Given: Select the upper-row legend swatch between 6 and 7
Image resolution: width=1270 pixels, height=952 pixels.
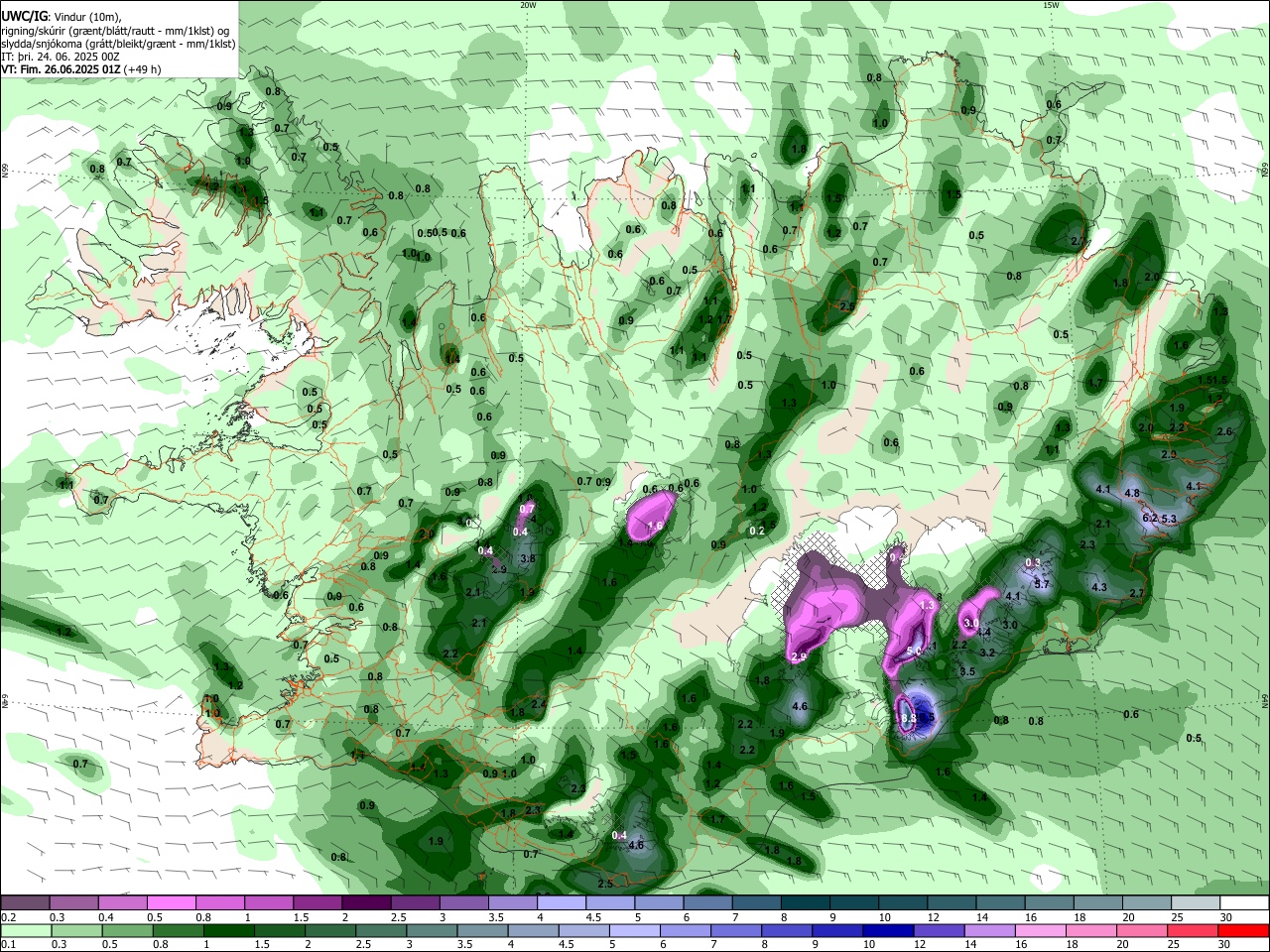Looking at the screenshot, I should pos(708,902).
